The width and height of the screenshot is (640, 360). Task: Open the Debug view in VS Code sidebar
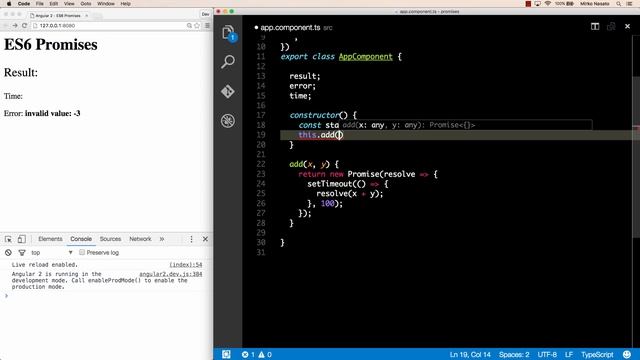pyautogui.click(x=228, y=121)
